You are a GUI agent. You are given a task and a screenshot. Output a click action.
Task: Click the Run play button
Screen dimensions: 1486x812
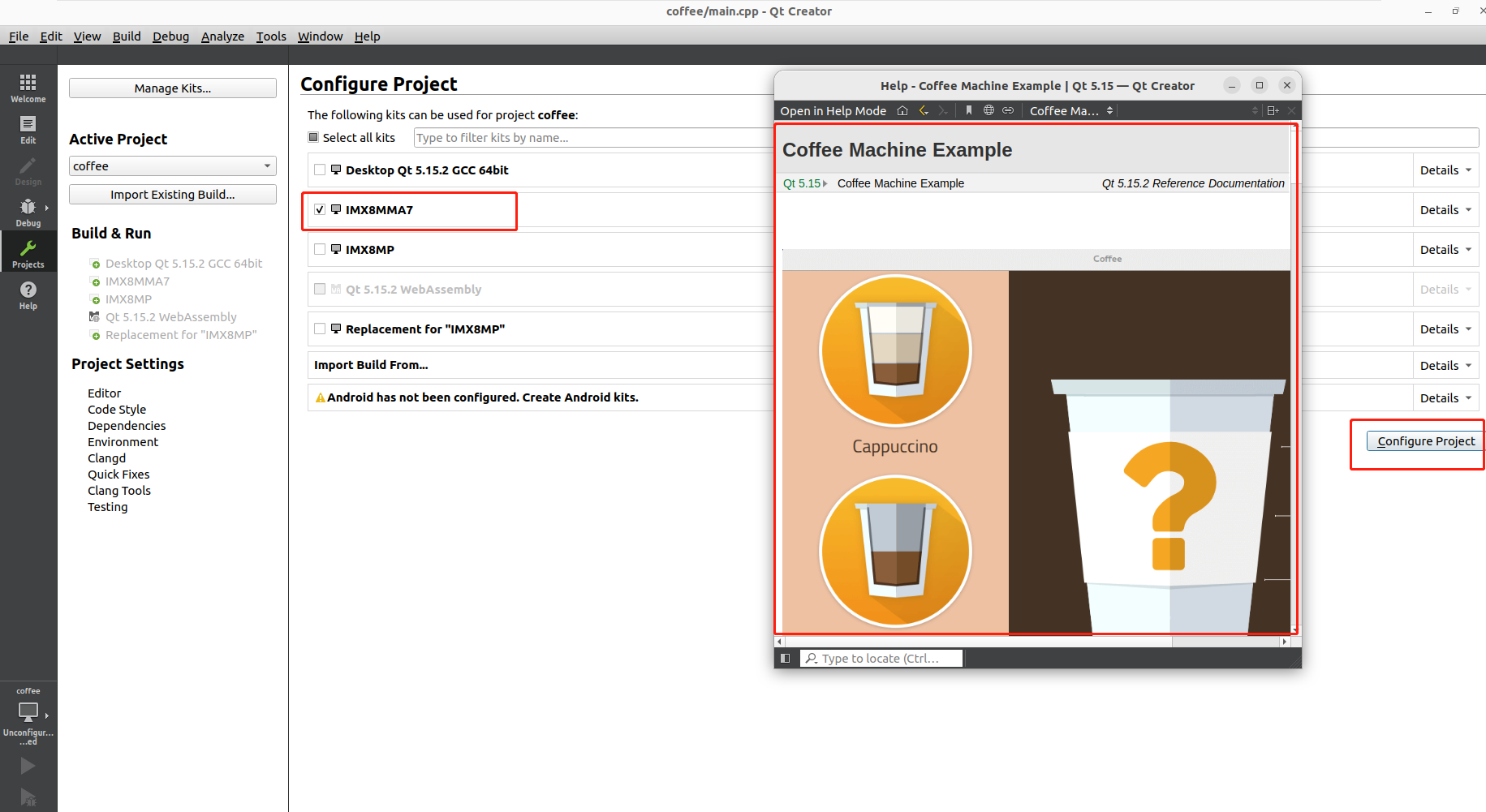(x=28, y=766)
